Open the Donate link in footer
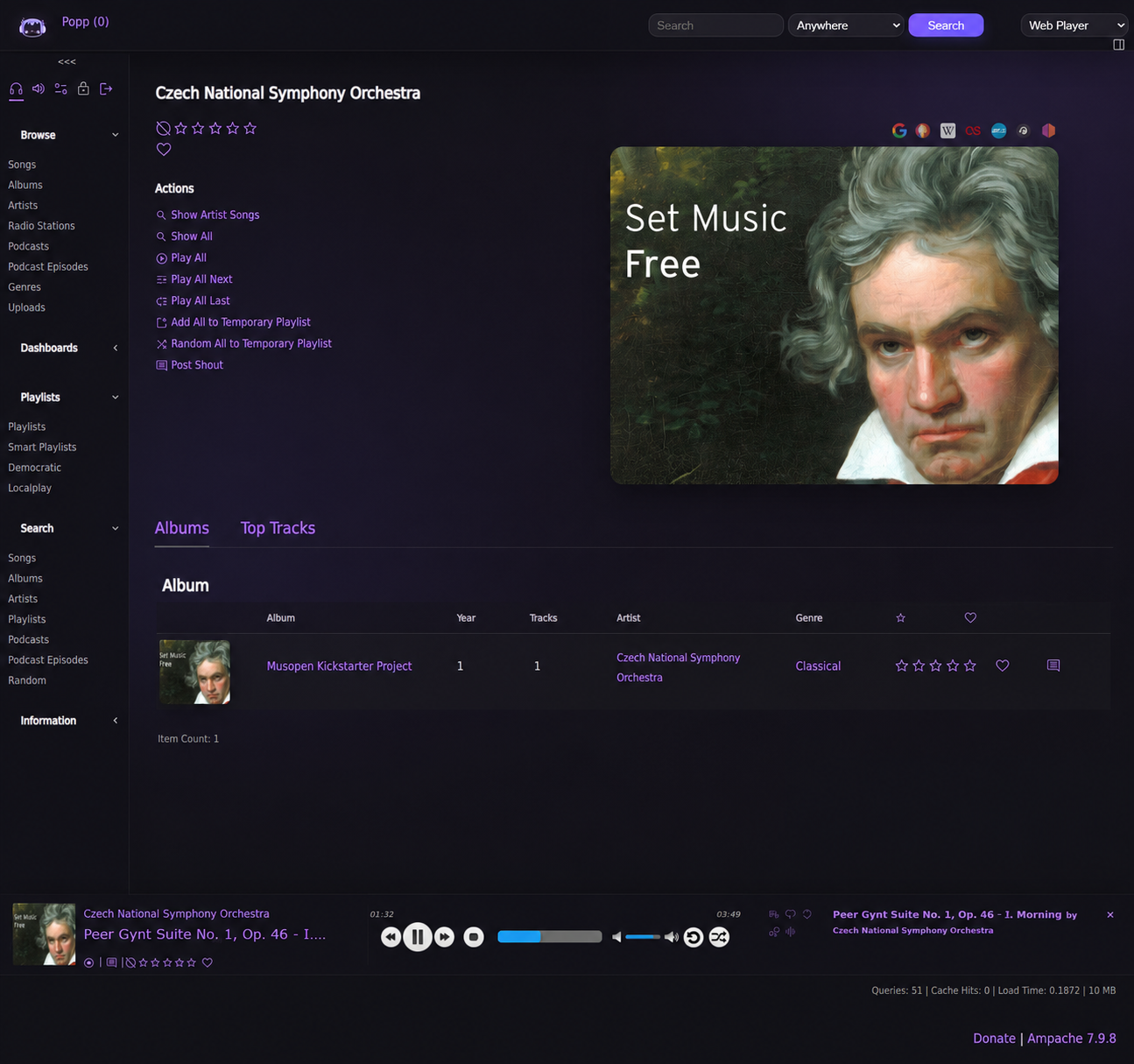The image size is (1134, 1064). [x=994, y=1039]
